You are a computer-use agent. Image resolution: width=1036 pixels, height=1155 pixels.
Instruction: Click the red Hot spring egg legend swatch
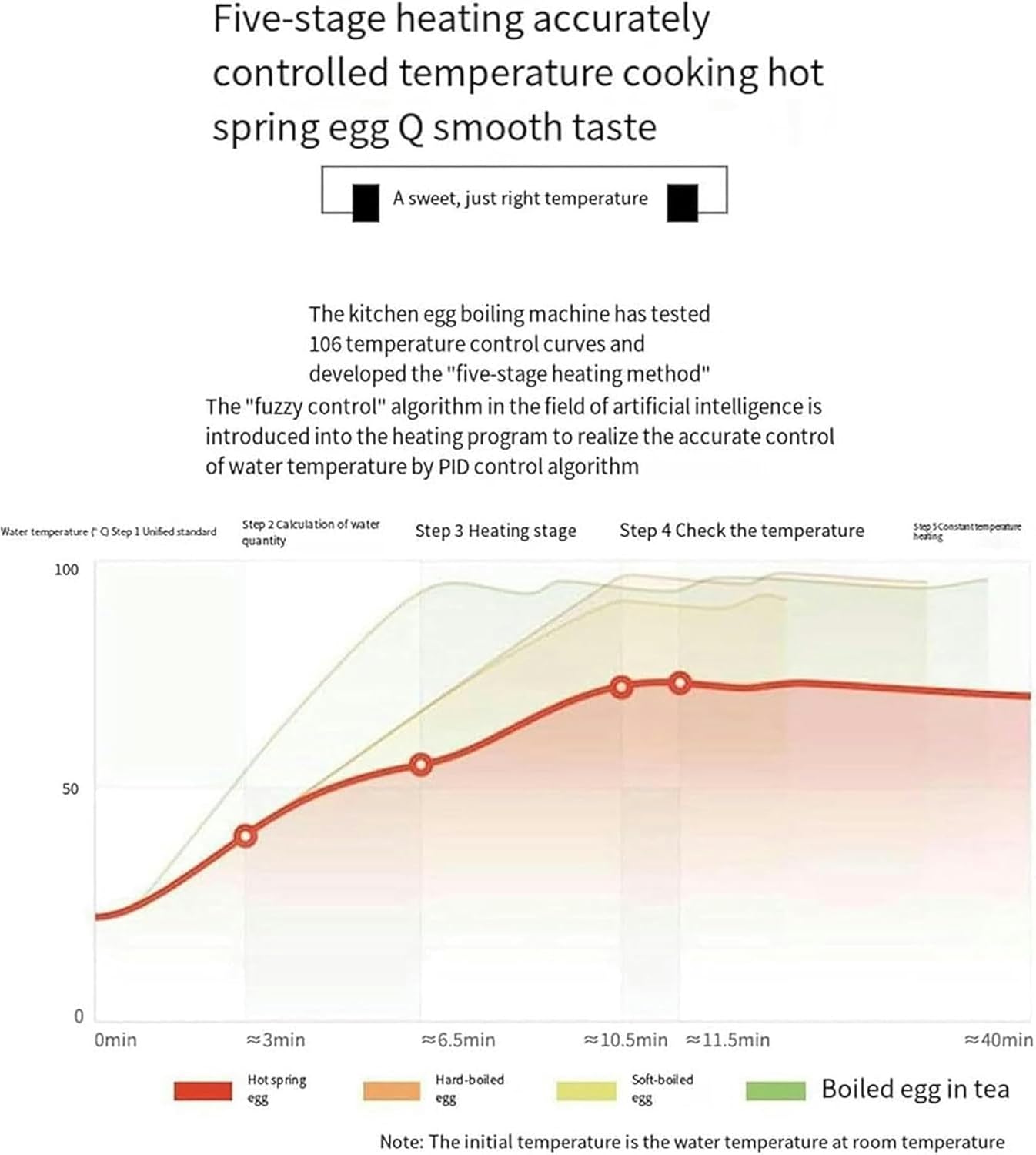pyautogui.click(x=202, y=1090)
